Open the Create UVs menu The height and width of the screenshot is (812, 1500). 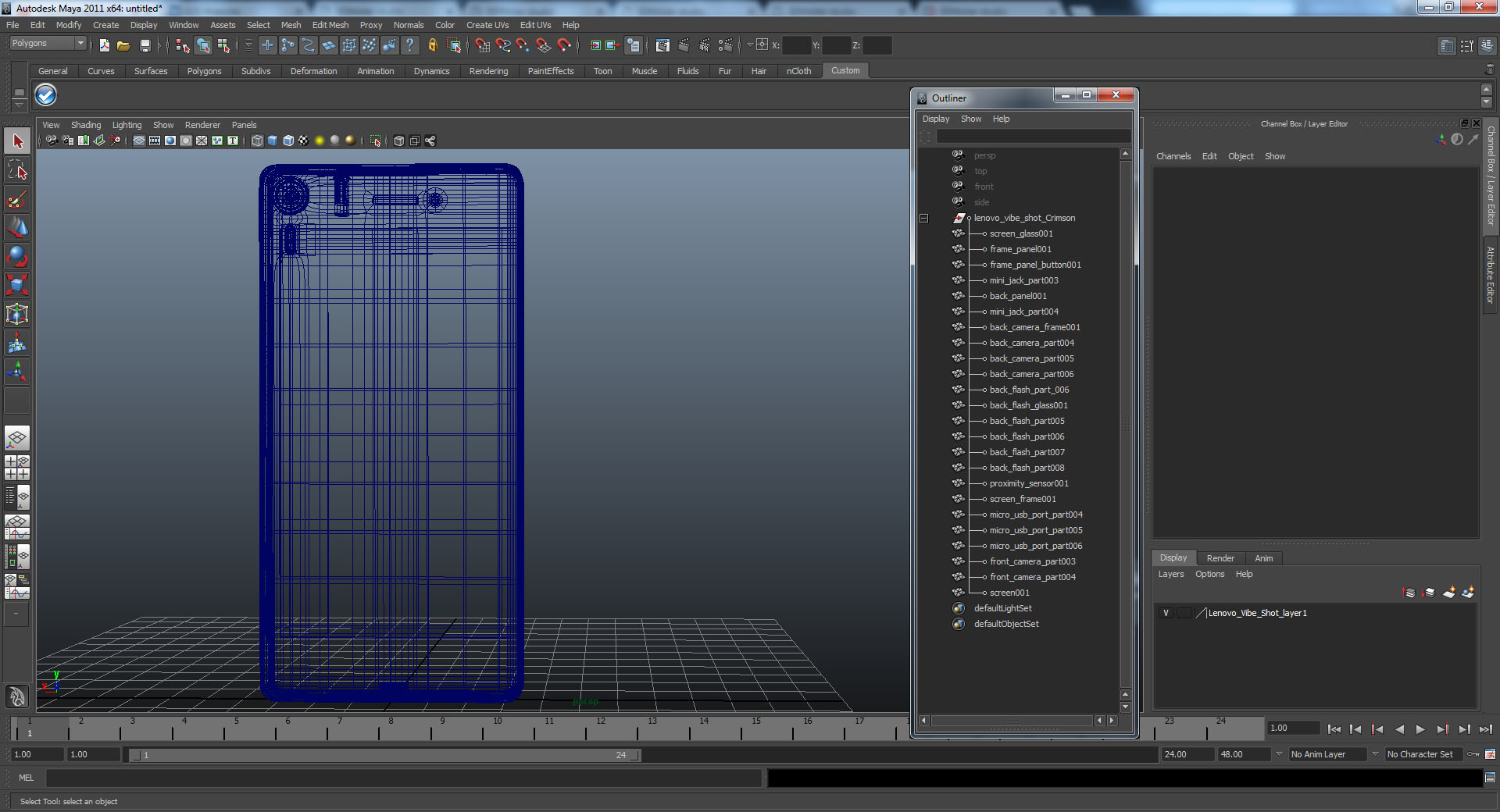coord(487,25)
